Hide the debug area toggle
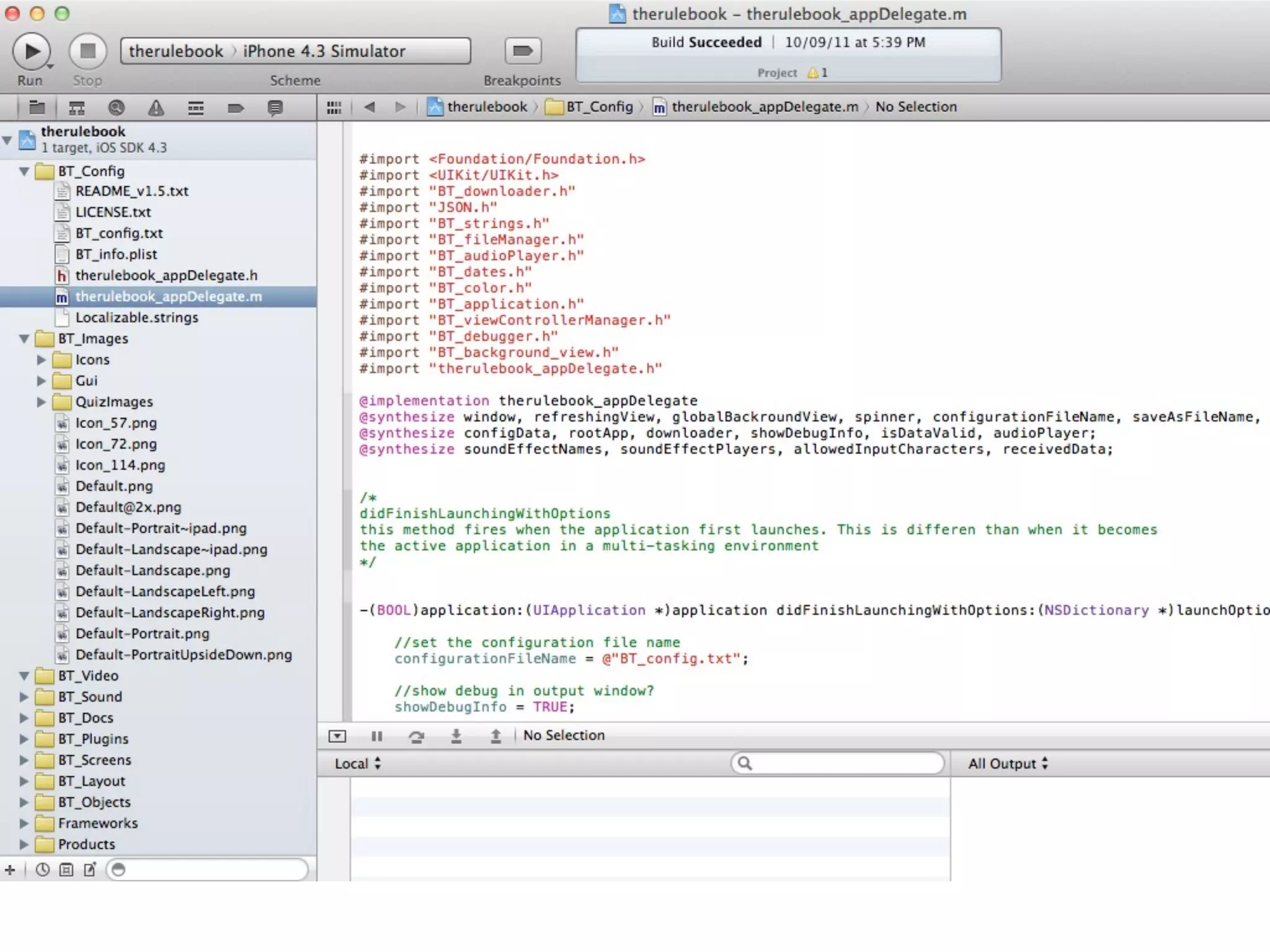 [337, 736]
